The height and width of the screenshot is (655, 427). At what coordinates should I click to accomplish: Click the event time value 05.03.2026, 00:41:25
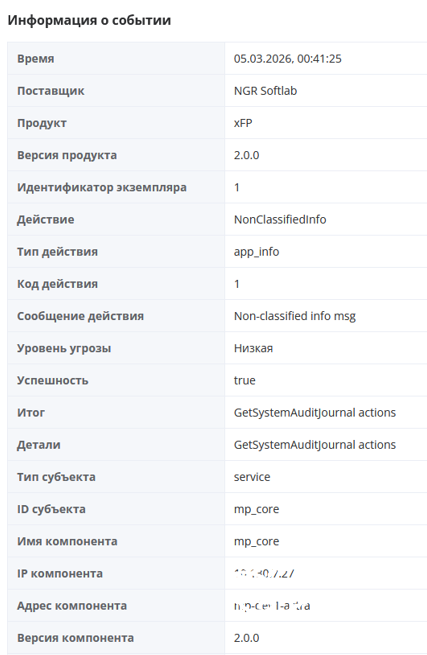pyautogui.click(x=287, y=59)
